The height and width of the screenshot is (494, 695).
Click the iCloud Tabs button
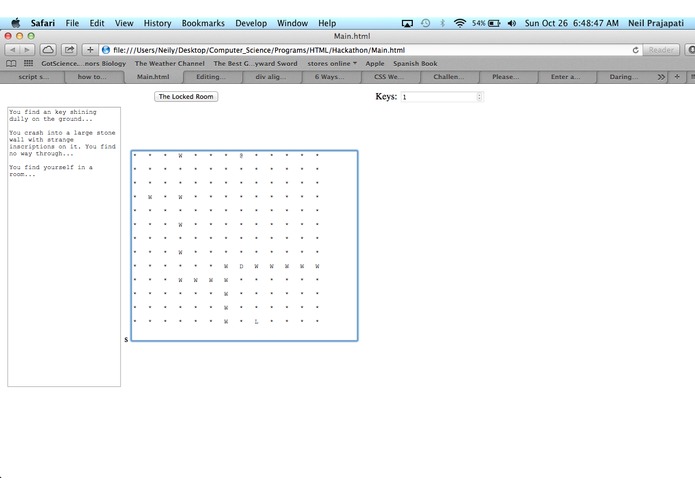(48, 50)
